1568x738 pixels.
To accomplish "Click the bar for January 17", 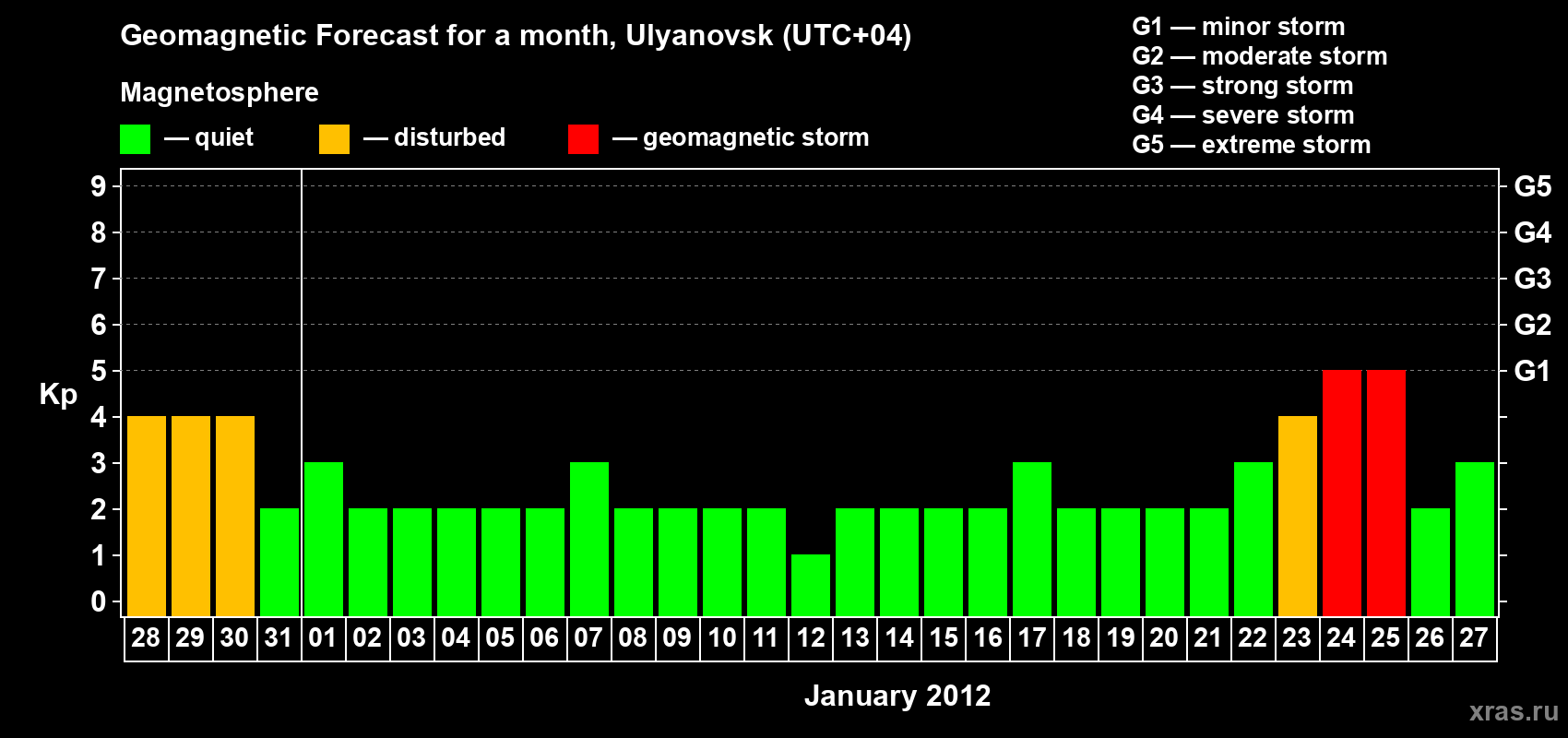I will [1032, 539].
